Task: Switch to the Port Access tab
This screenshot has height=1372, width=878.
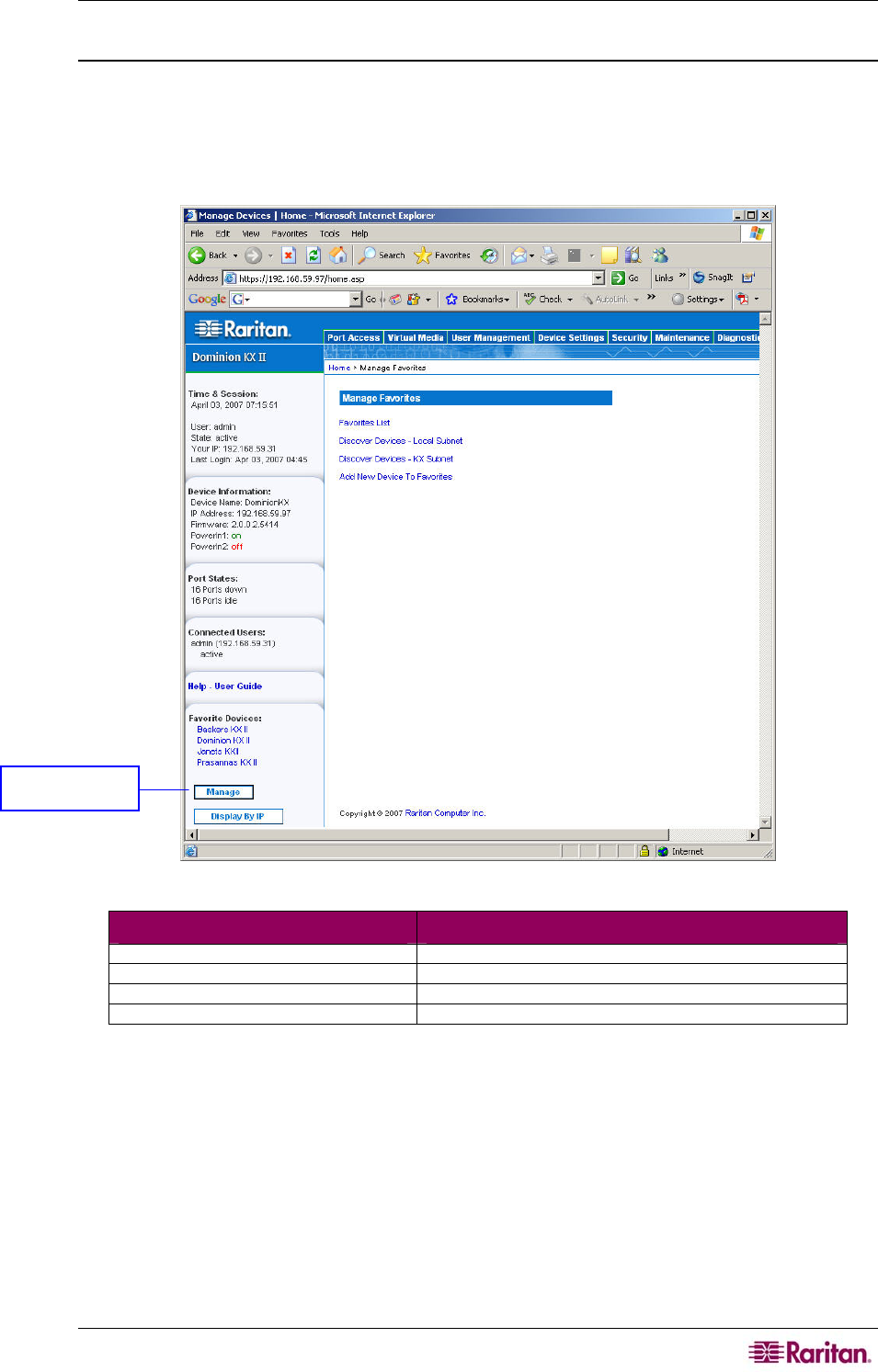Action: 354,338
